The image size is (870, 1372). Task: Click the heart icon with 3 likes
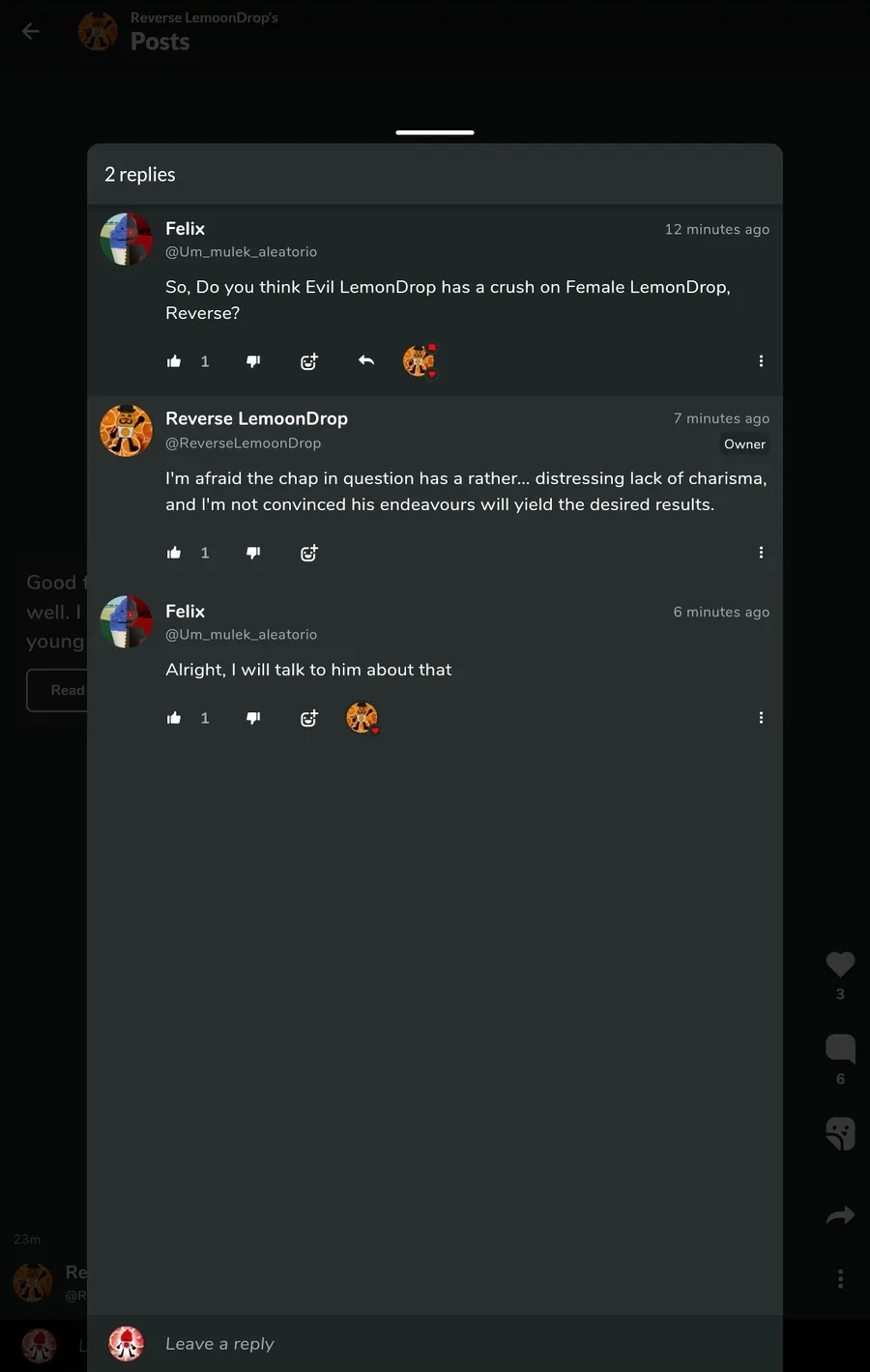pos(840,963)
